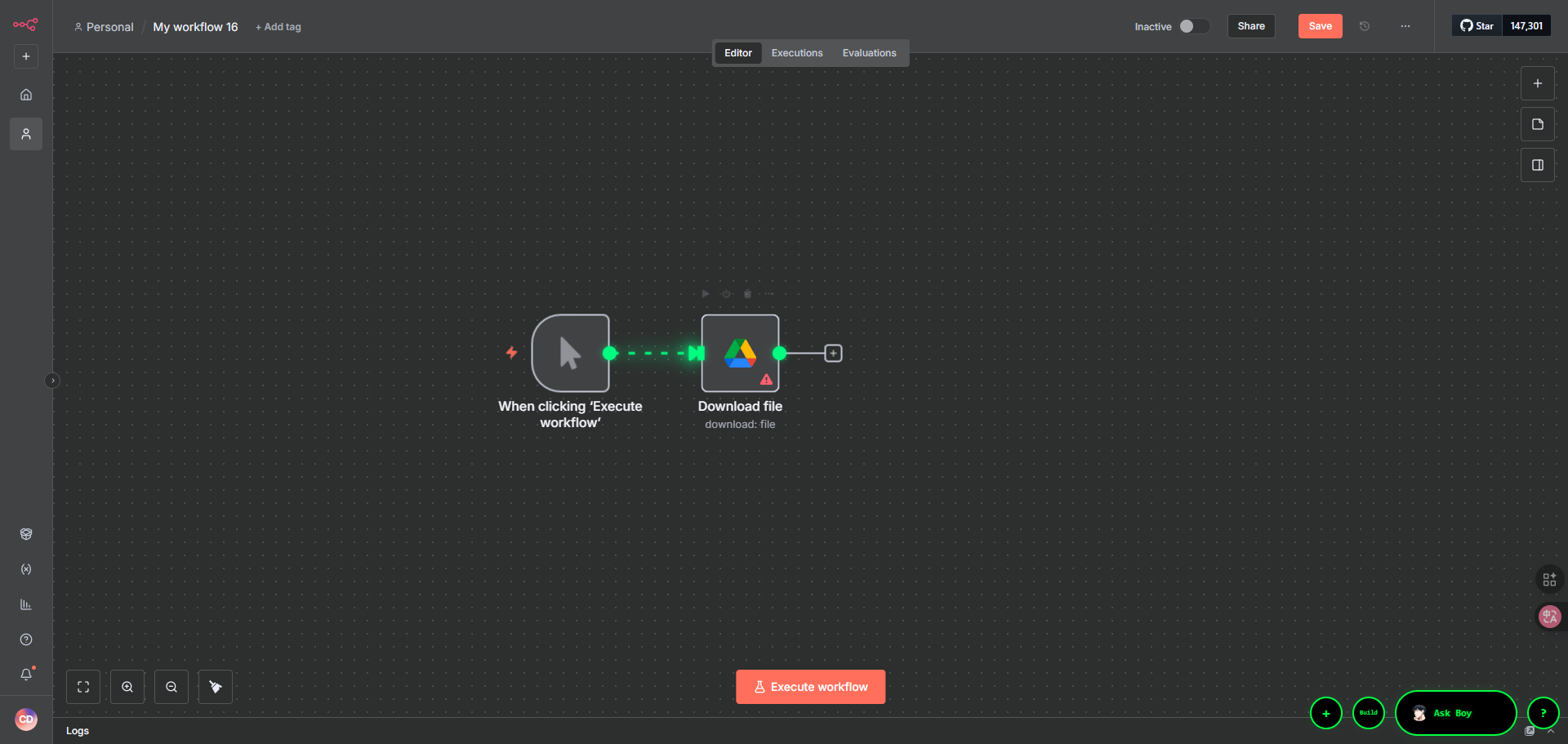
Task: Click the Google Drive Download file node
Action: click(x=740, y=353)
